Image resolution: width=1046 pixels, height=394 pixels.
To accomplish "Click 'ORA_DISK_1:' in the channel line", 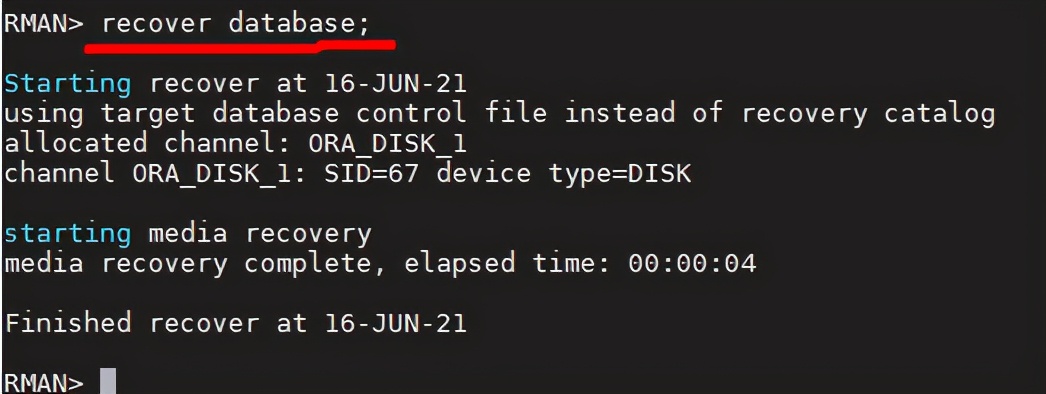I will [x=220, y=174].
